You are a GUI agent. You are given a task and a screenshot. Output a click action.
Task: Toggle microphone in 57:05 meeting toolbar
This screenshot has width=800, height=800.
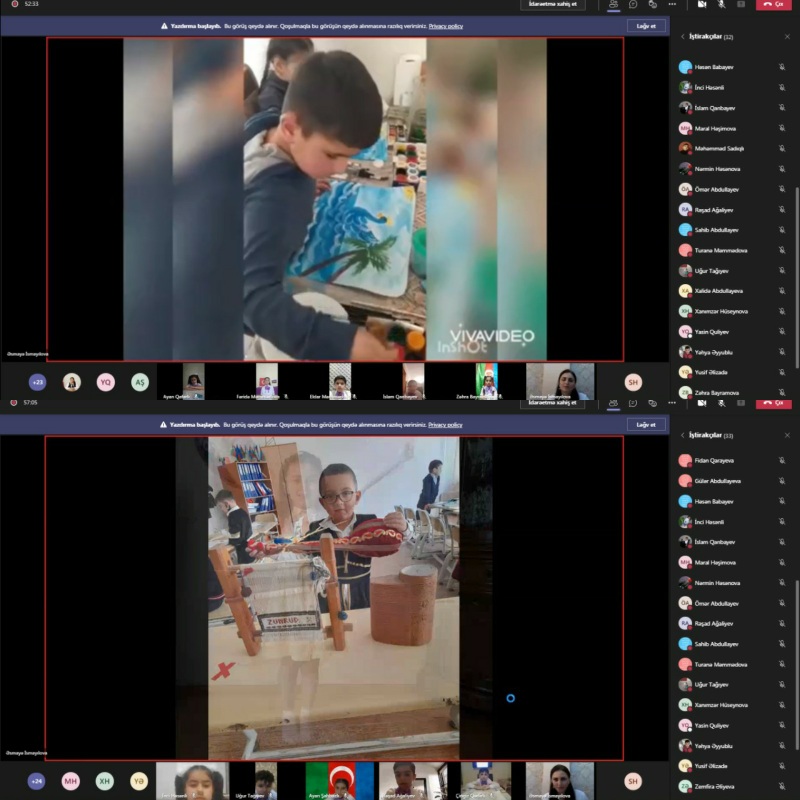point(721,403)
